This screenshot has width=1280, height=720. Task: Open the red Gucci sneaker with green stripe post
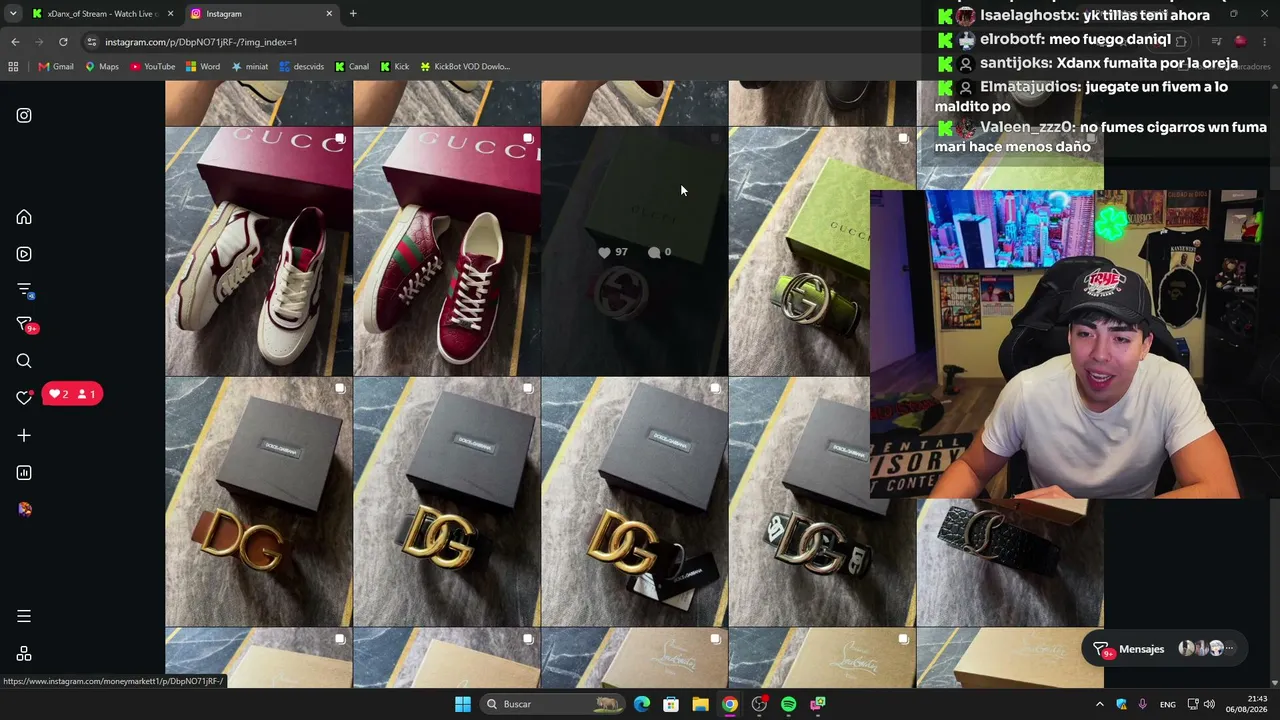tap(447, 251)
